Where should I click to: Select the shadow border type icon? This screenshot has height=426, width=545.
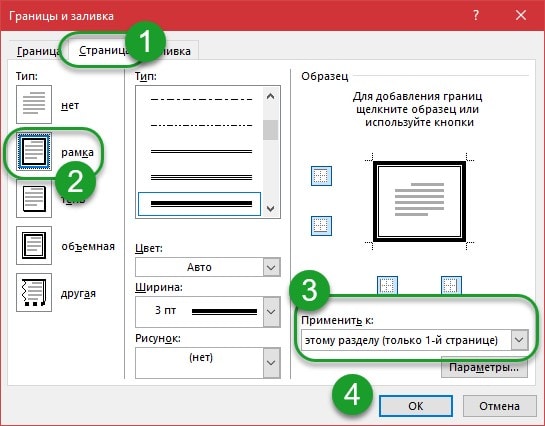click(34, 199)
